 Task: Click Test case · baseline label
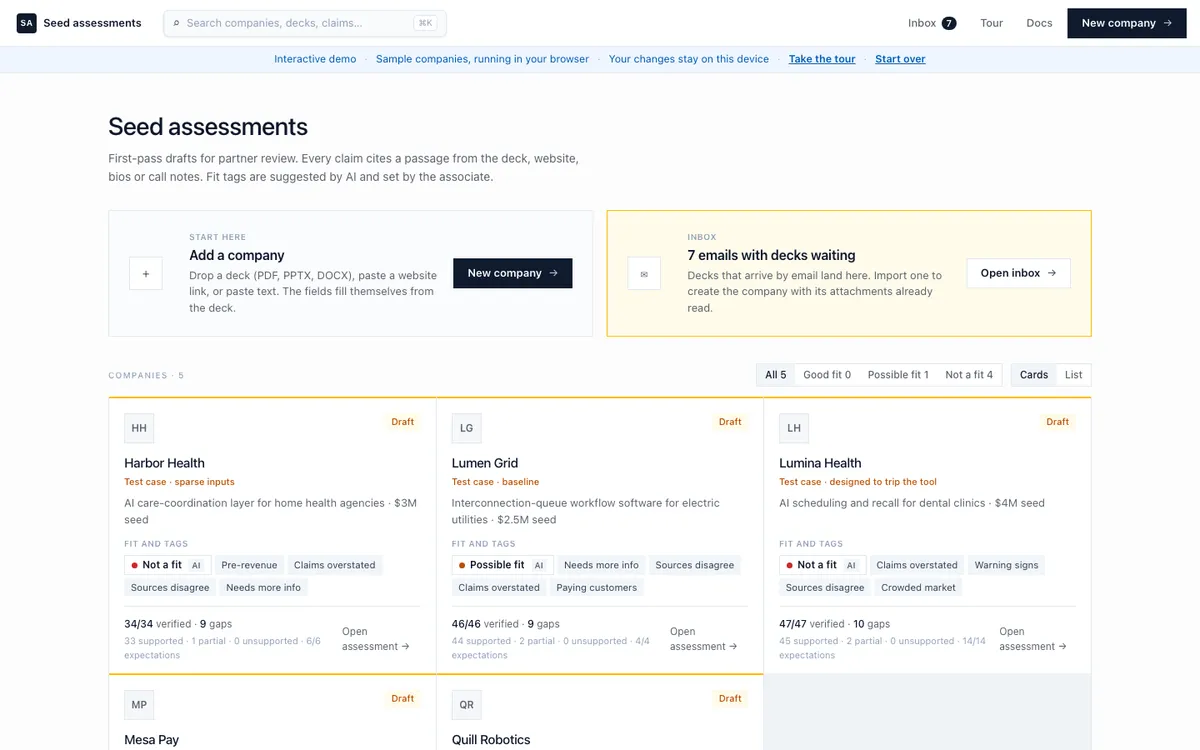click(x=495, y=482)
